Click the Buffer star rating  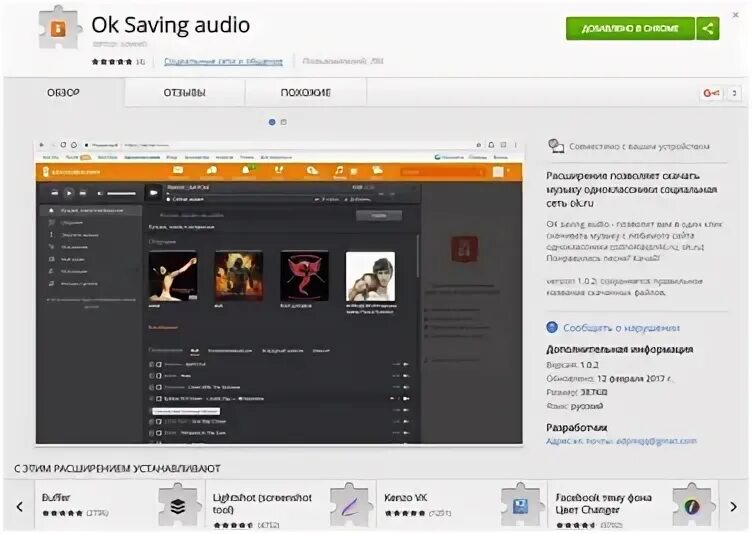tap(62, 513)
